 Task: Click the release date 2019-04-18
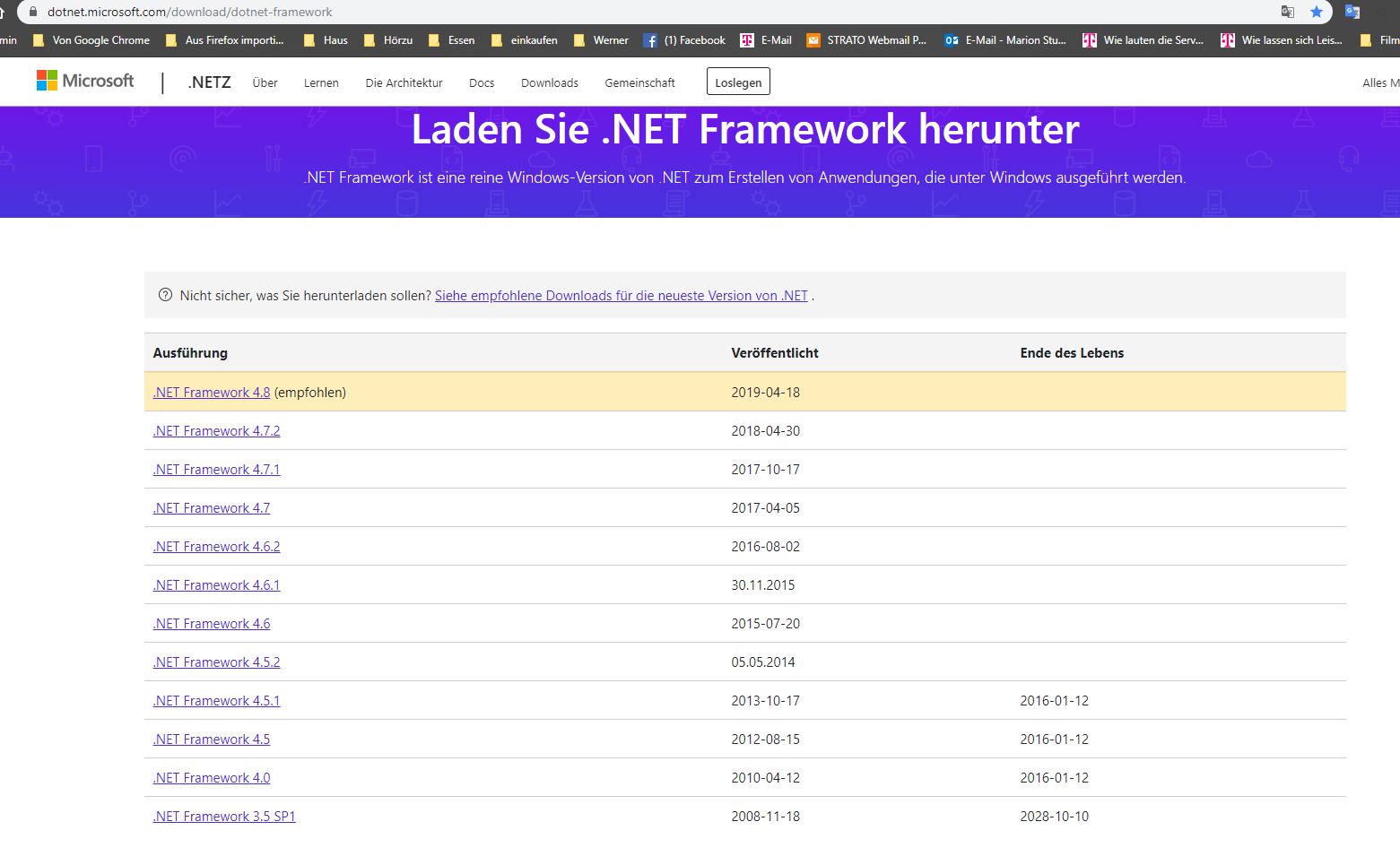765,393
